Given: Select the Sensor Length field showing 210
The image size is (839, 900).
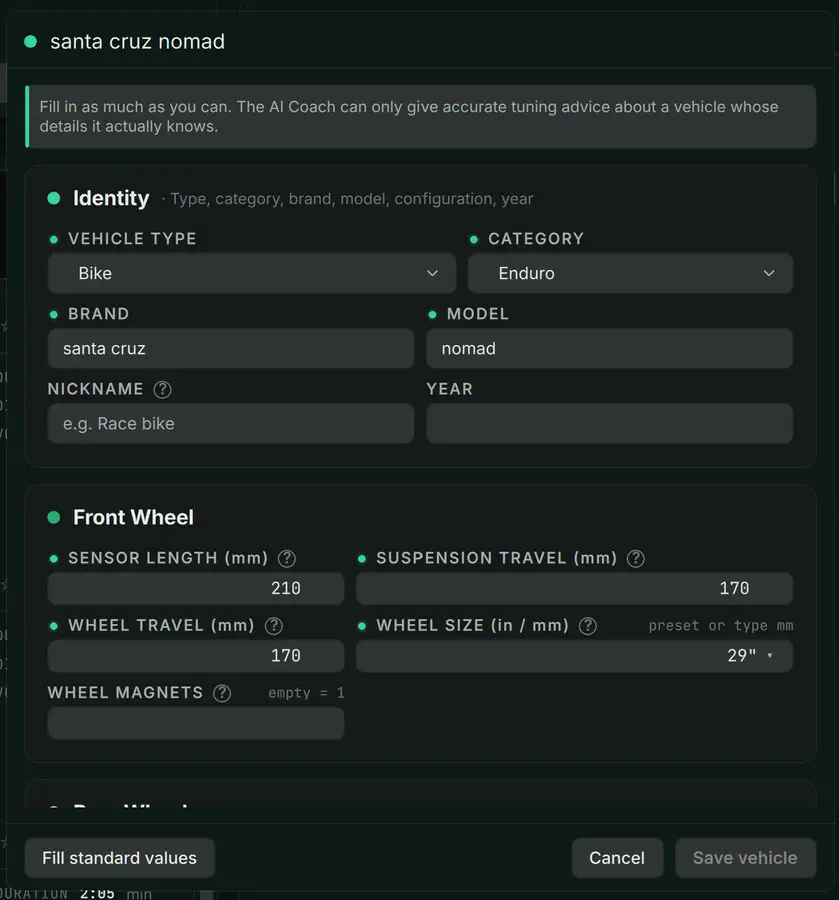Looking at the screenshot, I should (x=196, y=588).
